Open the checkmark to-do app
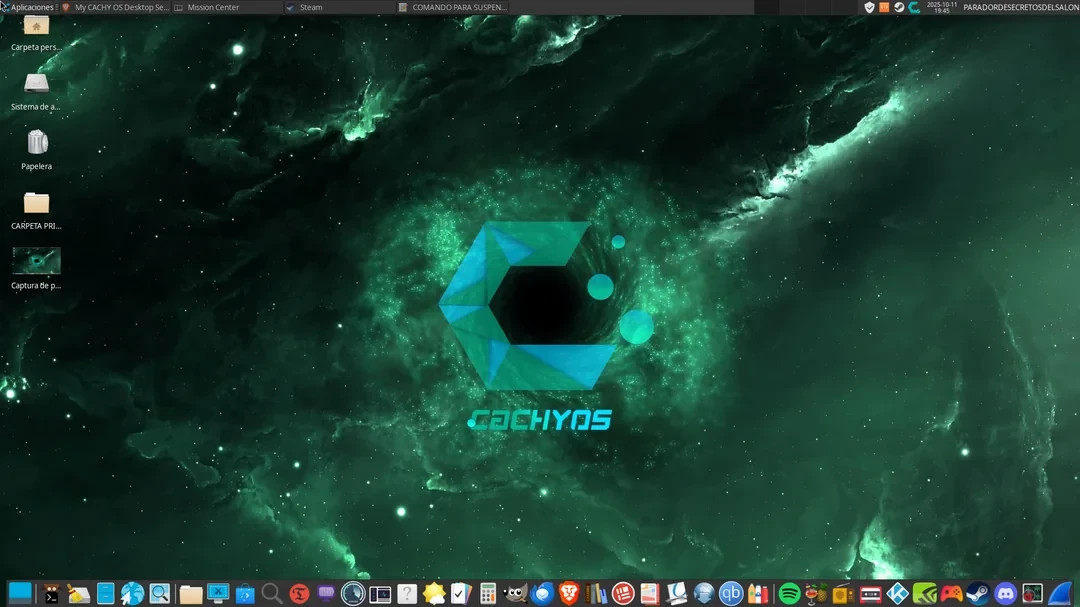 (461, 593)
